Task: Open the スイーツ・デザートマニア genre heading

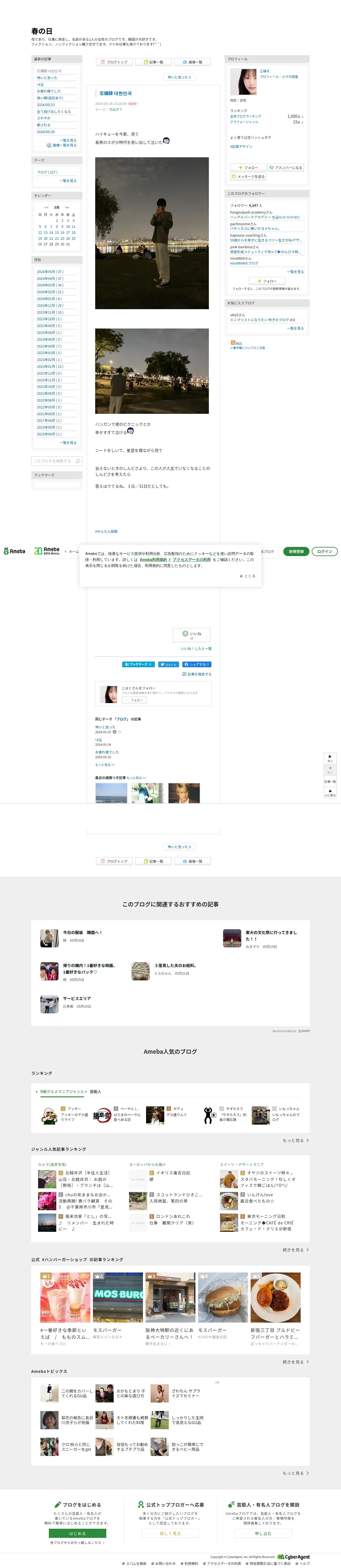Action: [242, 1164]
